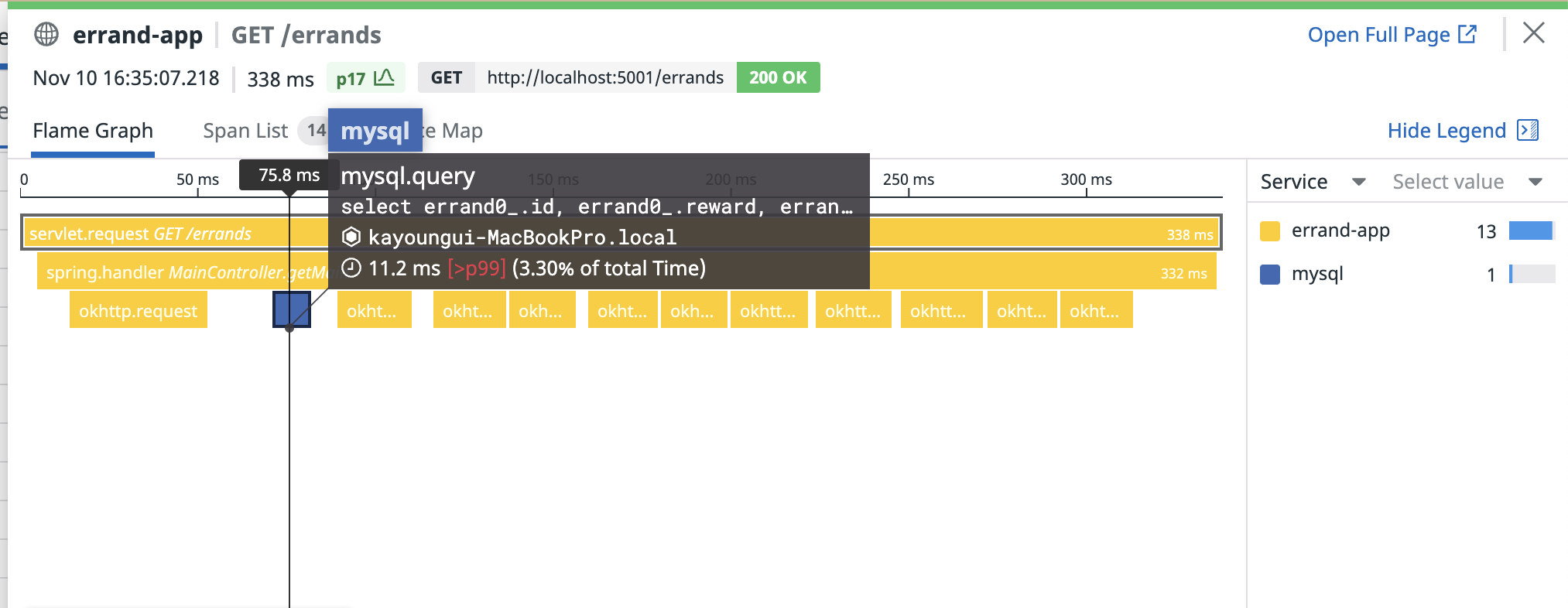Click the external link icon on Open Full Page
Image resolution: width=1568 pixels, height=608 pixels.
click(x=1467, y=34)
